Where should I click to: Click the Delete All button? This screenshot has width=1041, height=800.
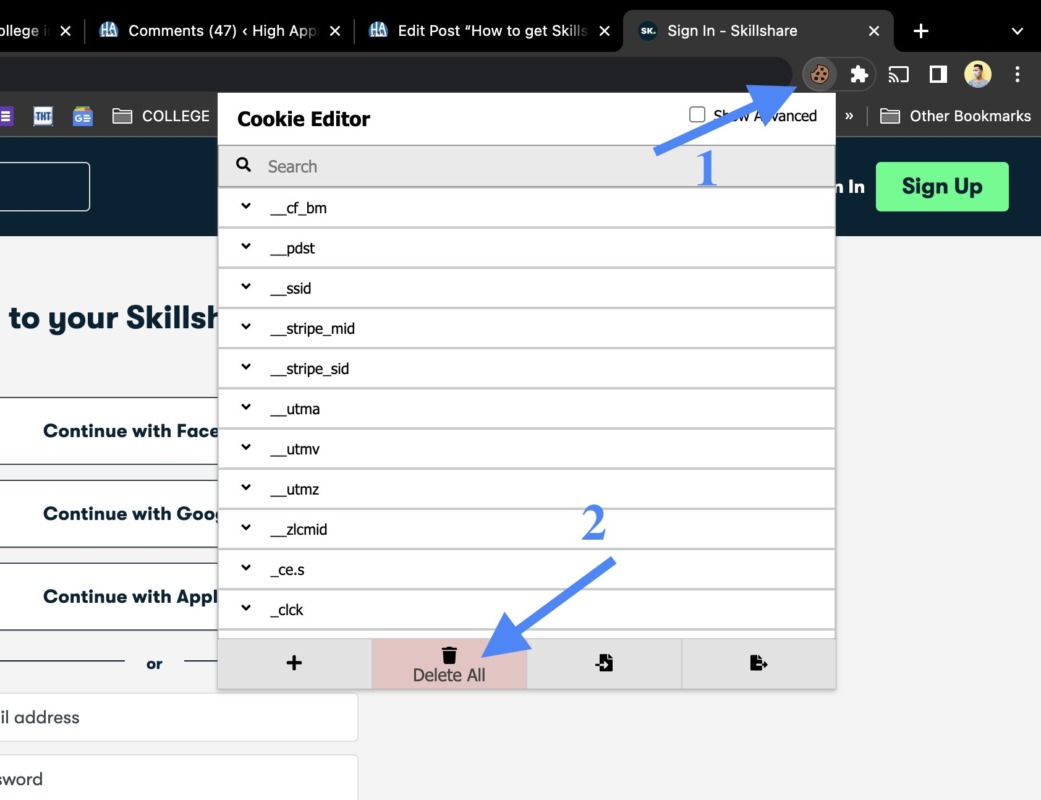point(449,663)
